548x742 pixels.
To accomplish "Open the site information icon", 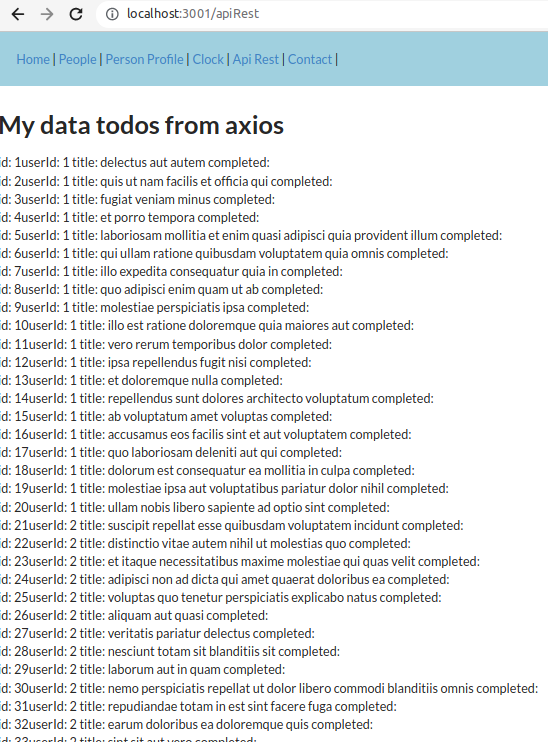I will pyautogui.click(x=112, y=14).
